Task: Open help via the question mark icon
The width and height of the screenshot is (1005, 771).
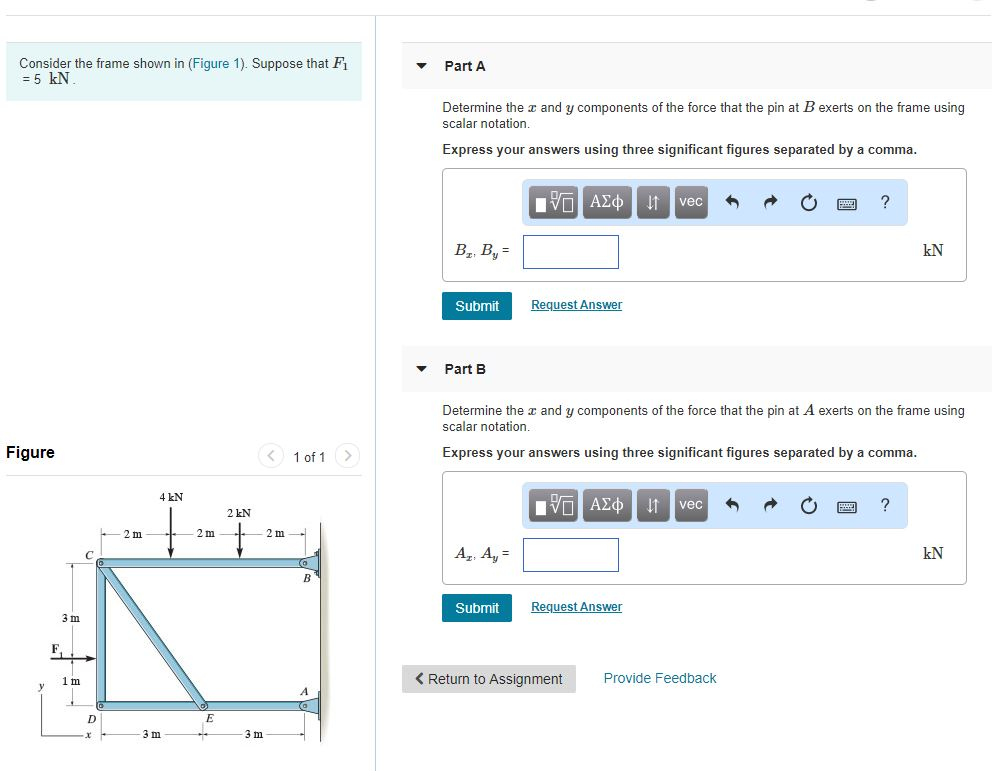Action: pyautogui.click(x=884, y=202)
